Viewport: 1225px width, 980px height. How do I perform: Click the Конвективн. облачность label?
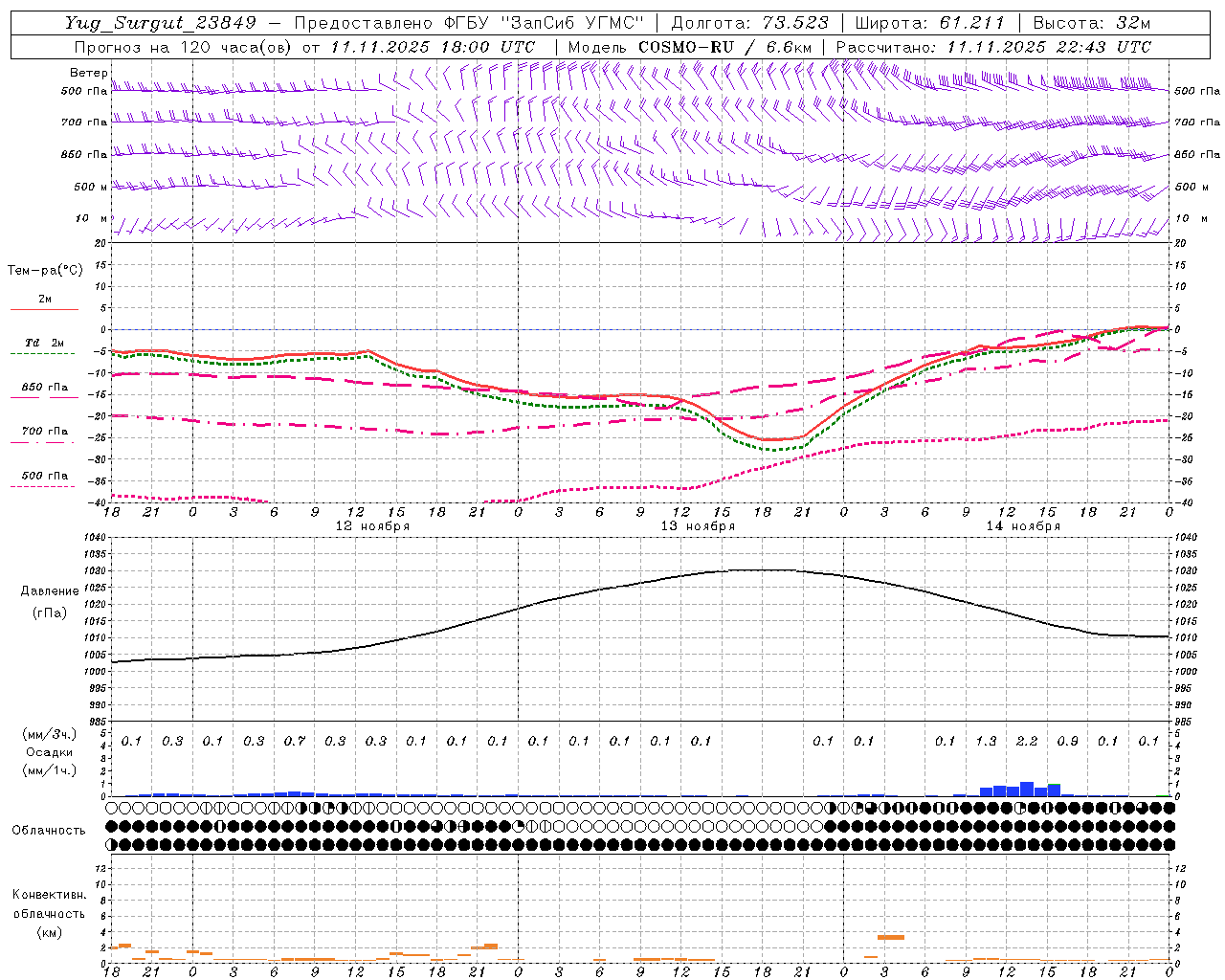point(49,904)
